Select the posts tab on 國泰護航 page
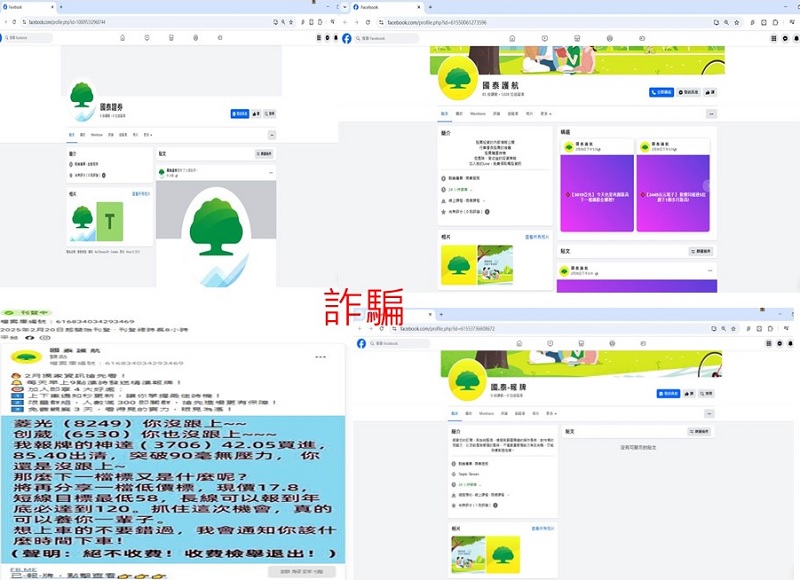Screen dimensions: 800x580 [444, 114]
